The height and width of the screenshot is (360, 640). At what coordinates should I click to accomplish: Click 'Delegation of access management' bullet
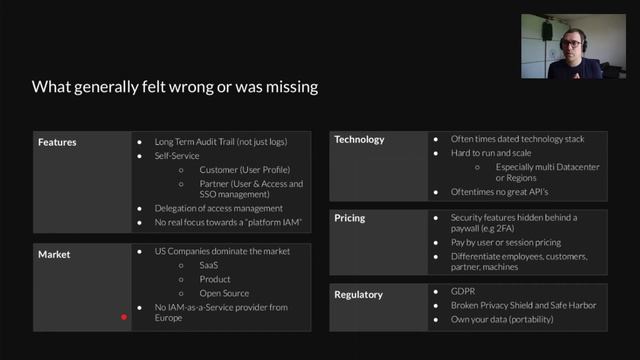coord(218,208)
